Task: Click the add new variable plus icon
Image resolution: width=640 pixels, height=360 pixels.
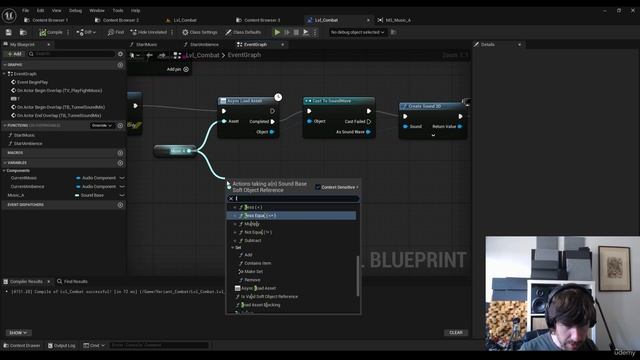Action: pos(120,163)
